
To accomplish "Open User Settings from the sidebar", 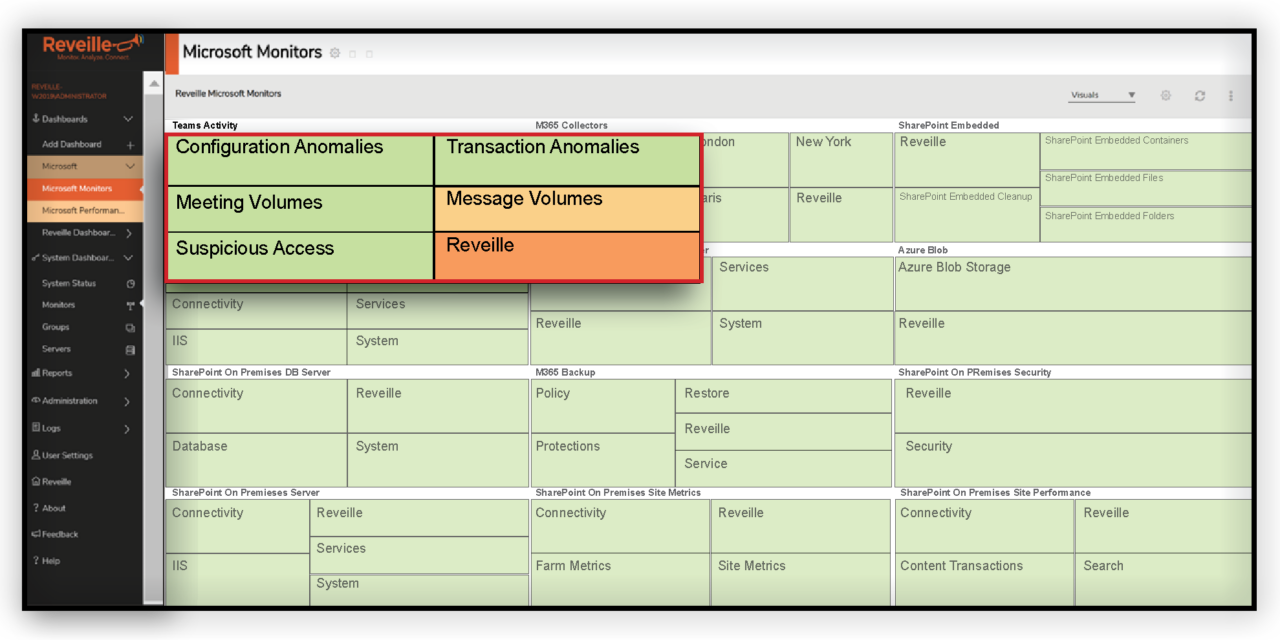I will 66,455.
